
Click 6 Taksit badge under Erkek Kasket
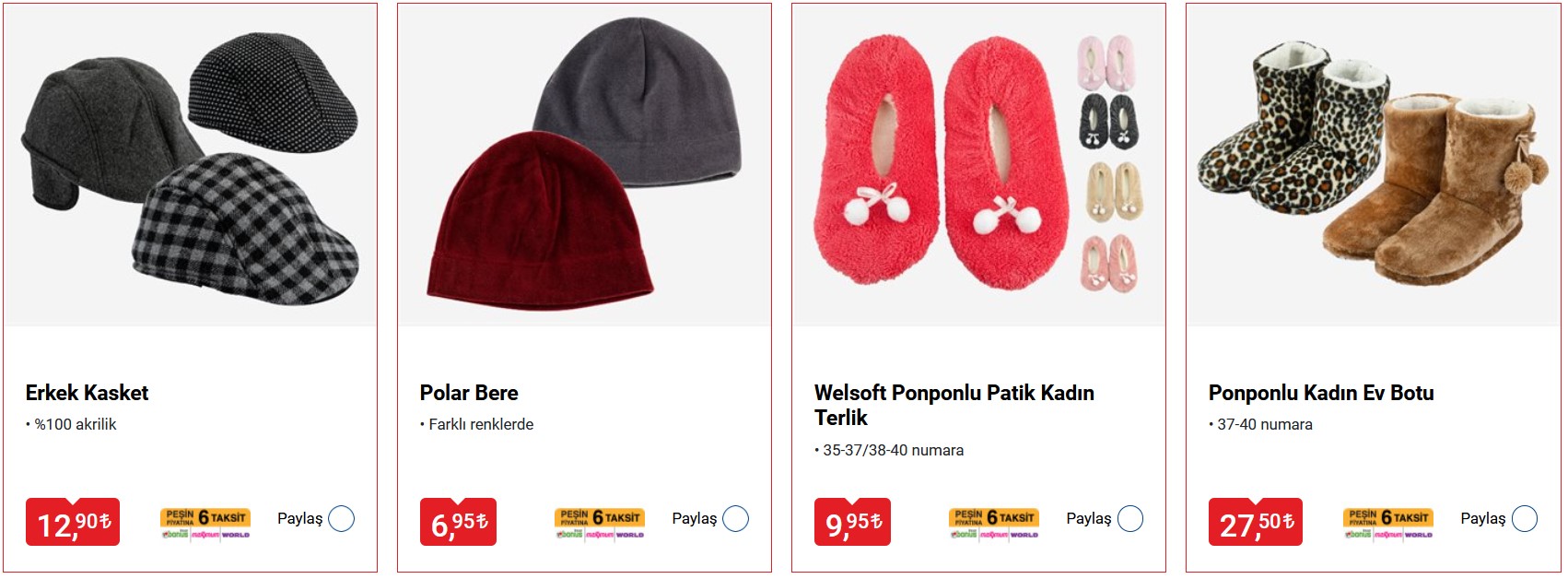[x=205, y=522]
